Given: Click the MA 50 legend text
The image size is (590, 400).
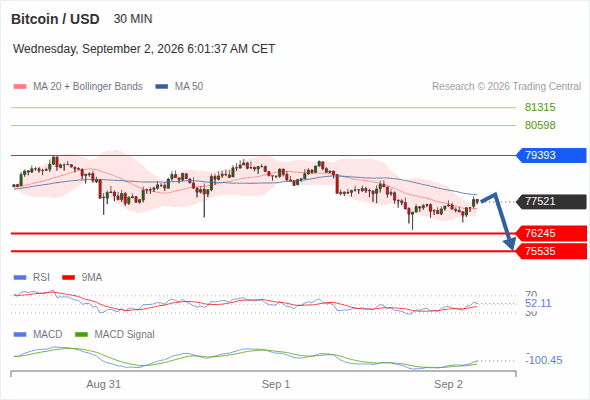Looking at the screenshot, I should click(x=189, y=87).
